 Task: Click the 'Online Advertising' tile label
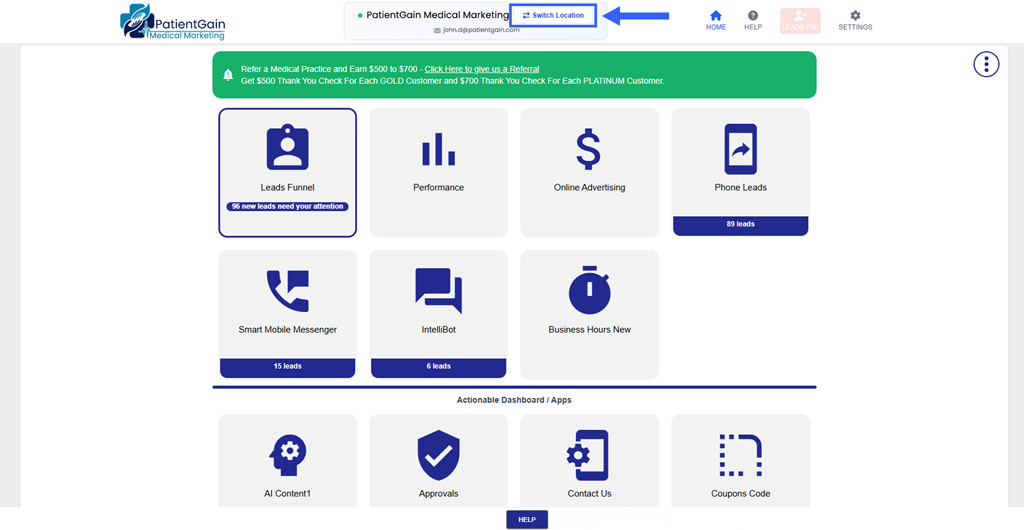(589, 187)
